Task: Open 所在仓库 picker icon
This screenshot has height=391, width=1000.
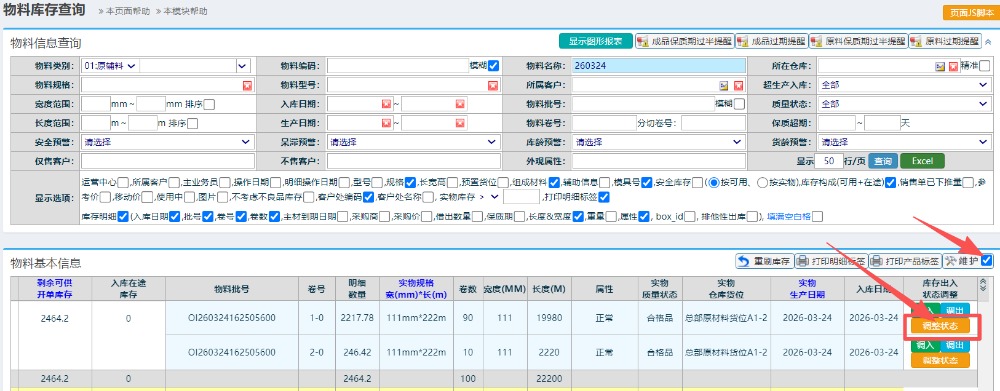Action: pos(940,66)
